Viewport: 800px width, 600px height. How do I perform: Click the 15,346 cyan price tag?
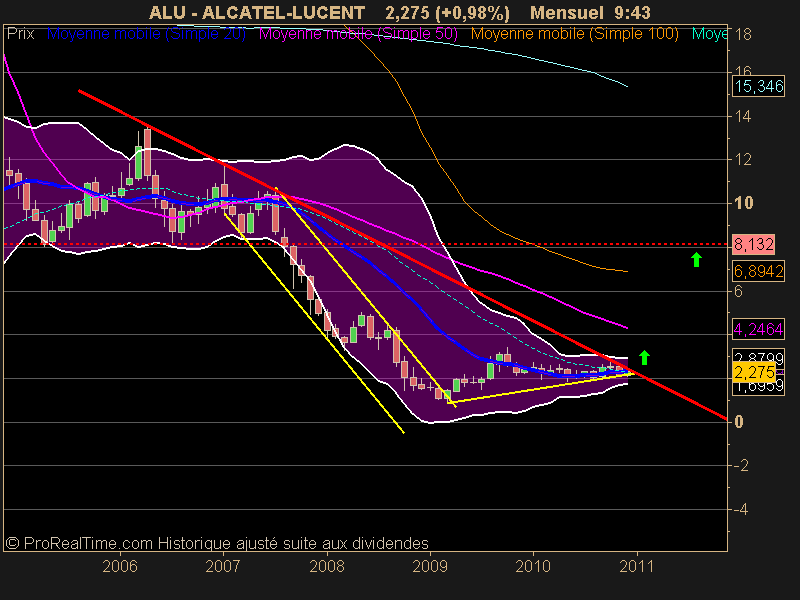click(759, 87)
